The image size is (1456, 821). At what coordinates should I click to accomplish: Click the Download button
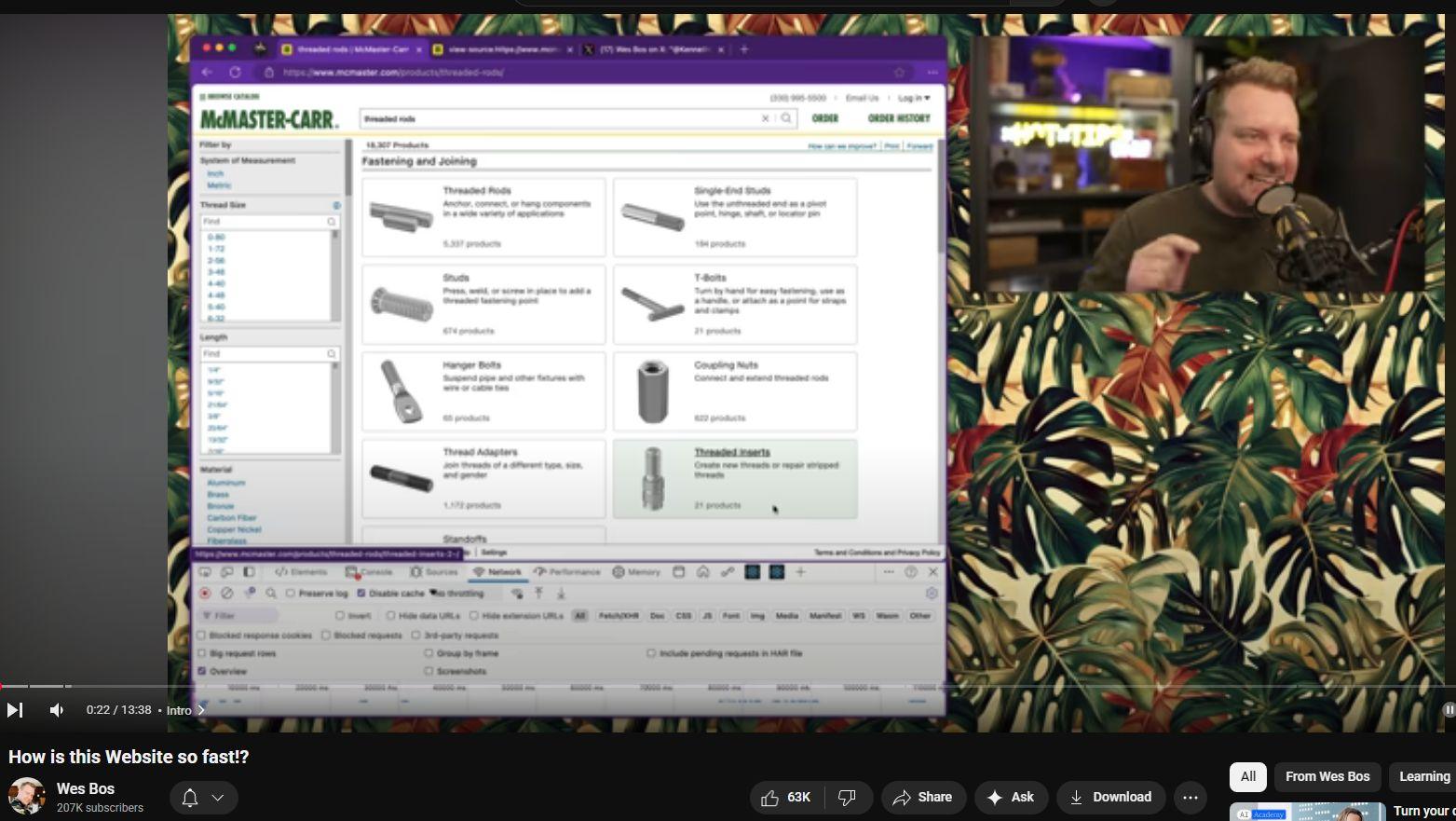pos(1110,798)
